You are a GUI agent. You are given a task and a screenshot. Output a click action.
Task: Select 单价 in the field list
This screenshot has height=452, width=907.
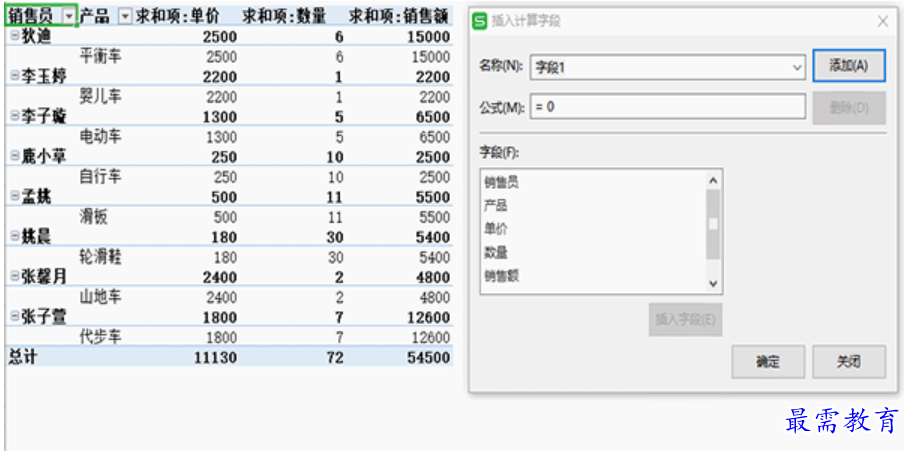point(496,229)
